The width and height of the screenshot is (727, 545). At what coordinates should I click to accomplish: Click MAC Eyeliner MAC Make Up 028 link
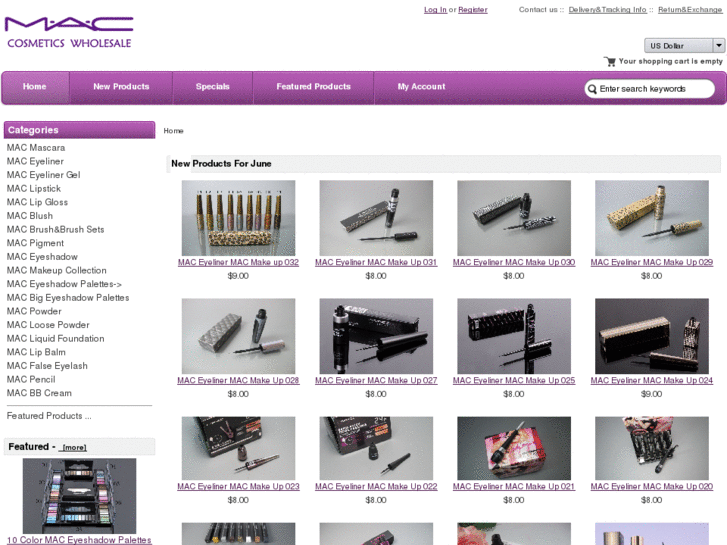click(238, 380)
